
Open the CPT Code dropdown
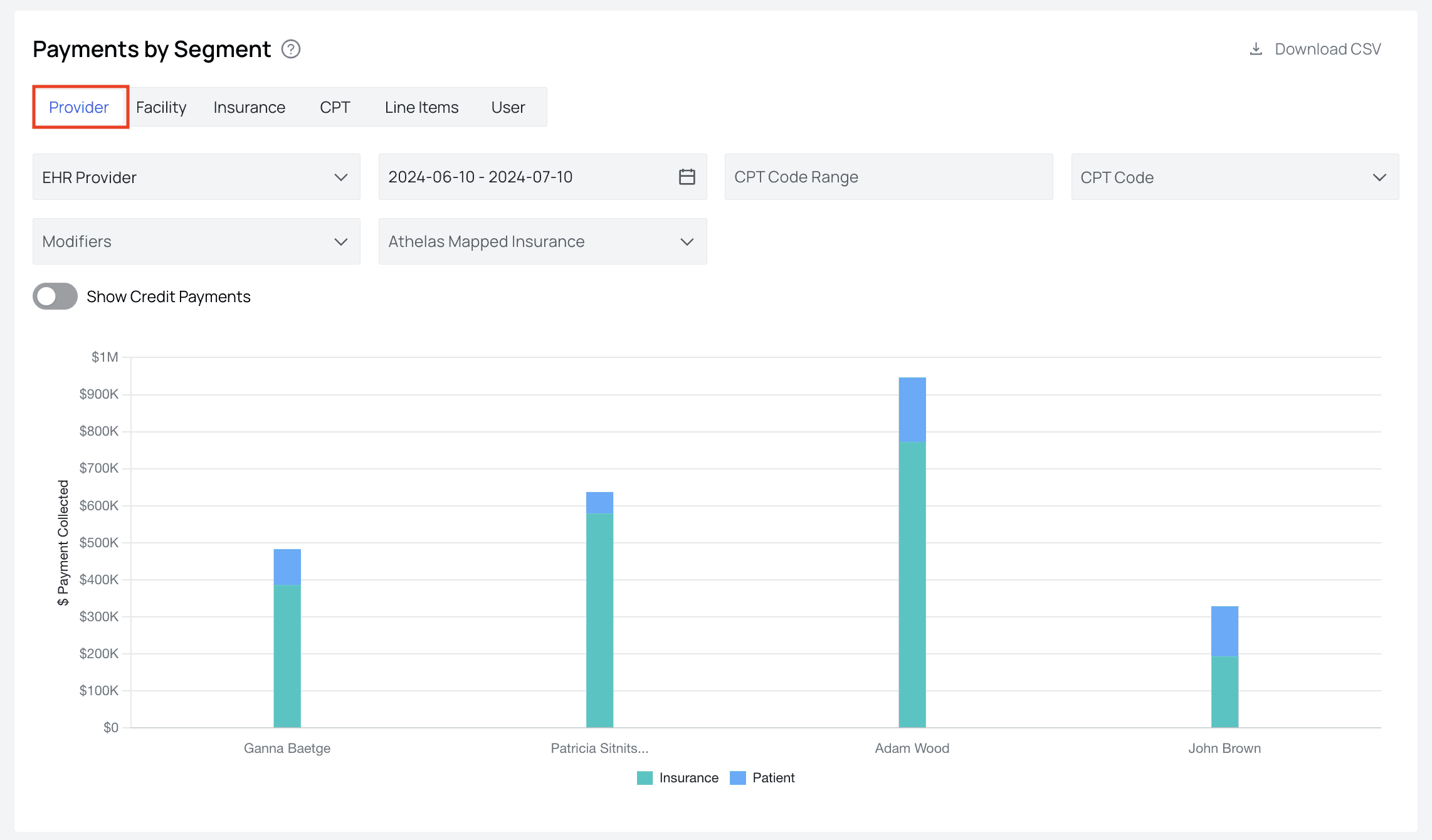(x=1235, y=177)
